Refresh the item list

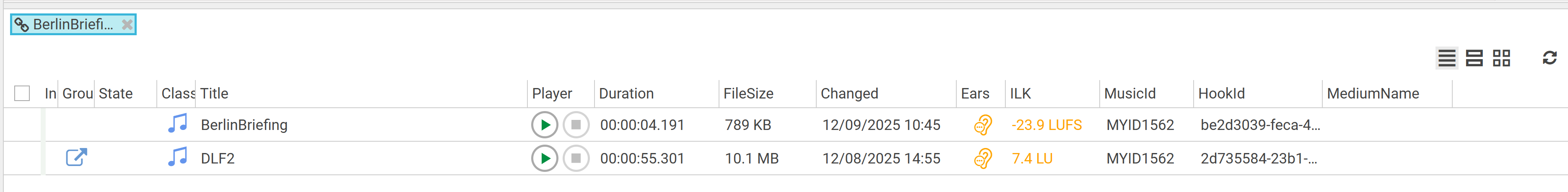(x=1549, y=58)
